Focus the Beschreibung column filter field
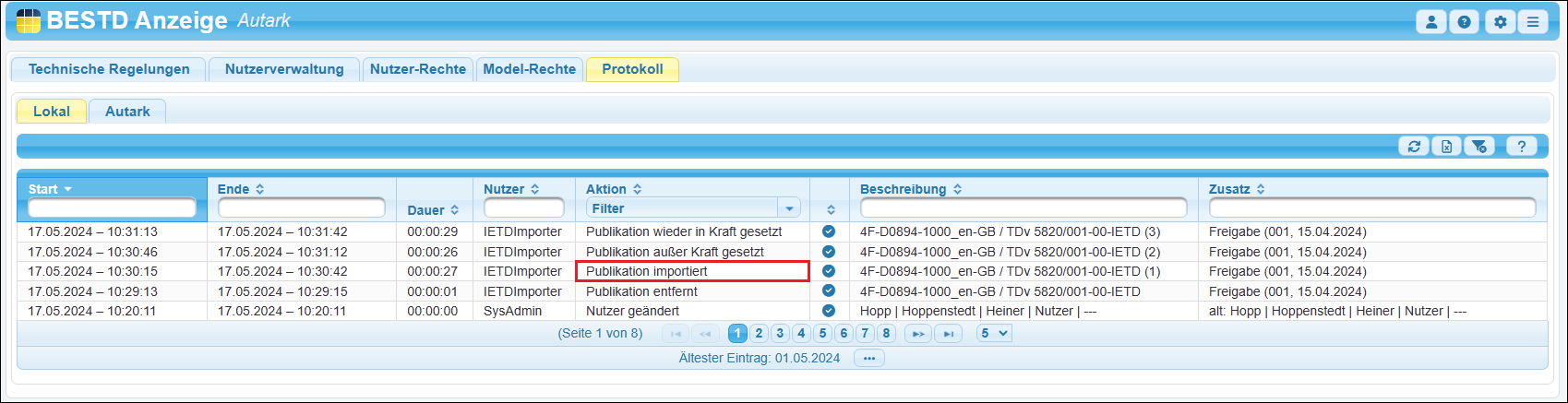This screenshot has width=1568, height=403. [1023, 208]
